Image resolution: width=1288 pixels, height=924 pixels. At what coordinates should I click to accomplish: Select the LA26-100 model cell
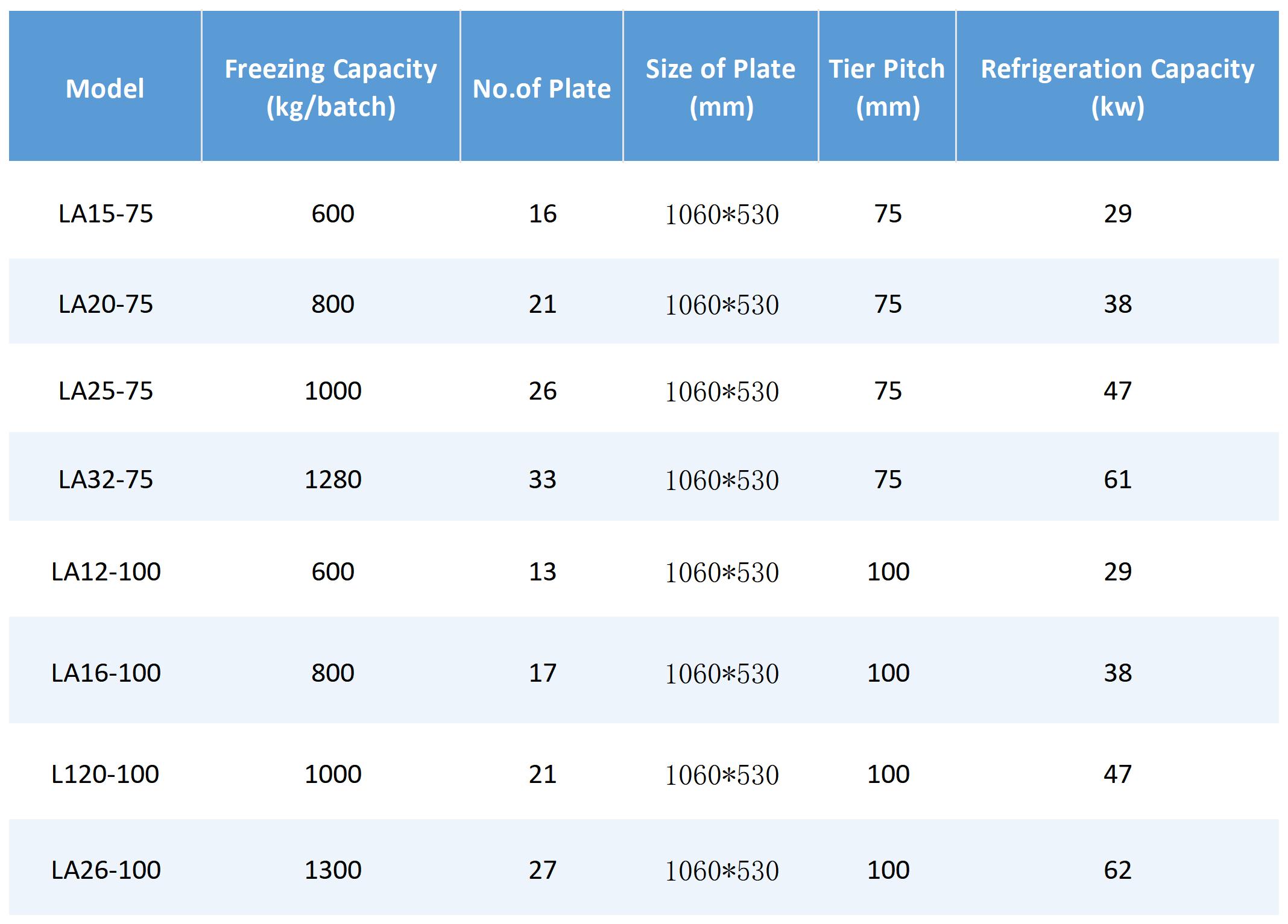tap(106, 870)
